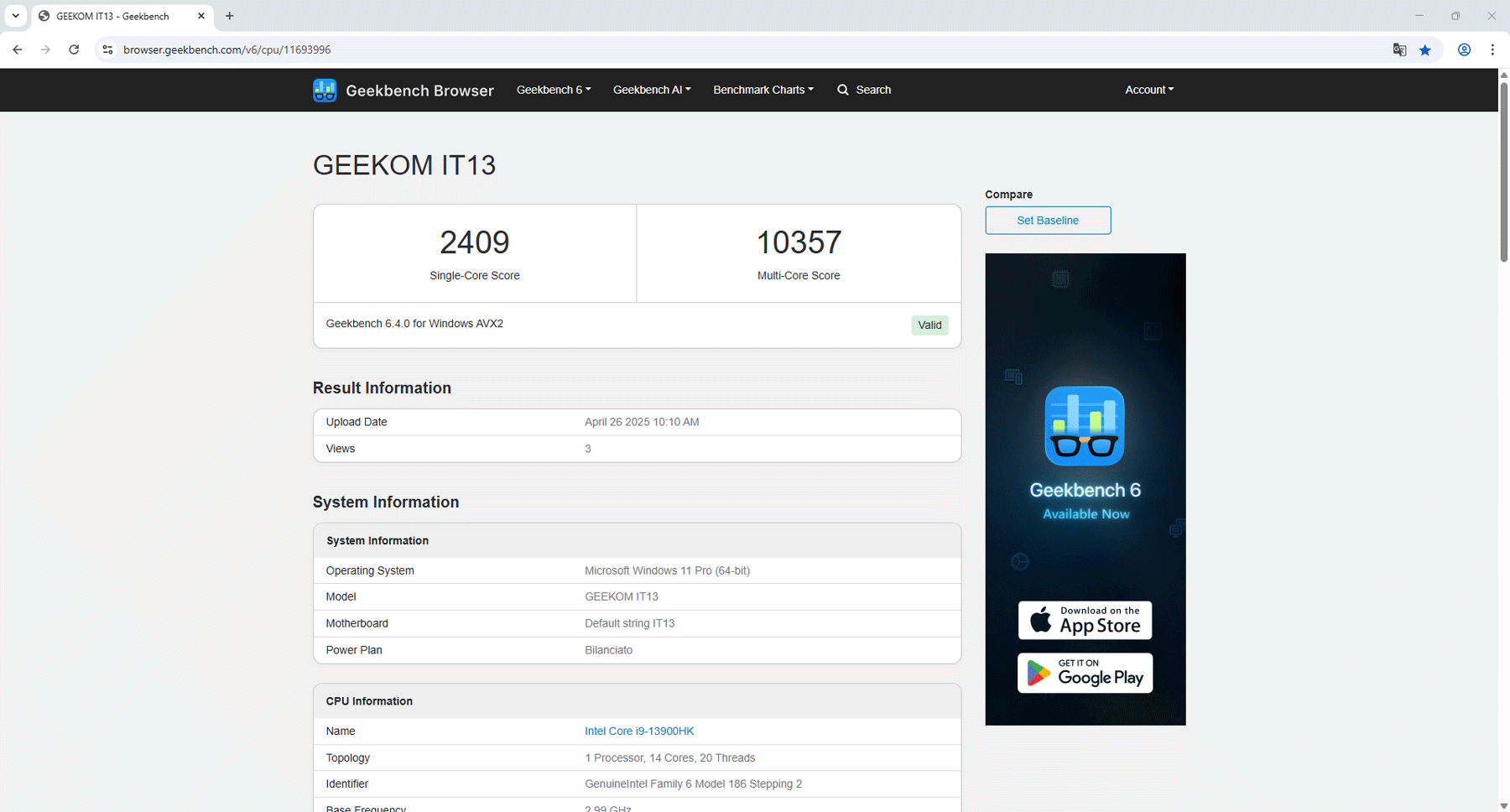Viewport: 1510px width, 812px height.
Task: Expand the Geekbench AI dropdown menu
Action: click(x=652, y=90)
